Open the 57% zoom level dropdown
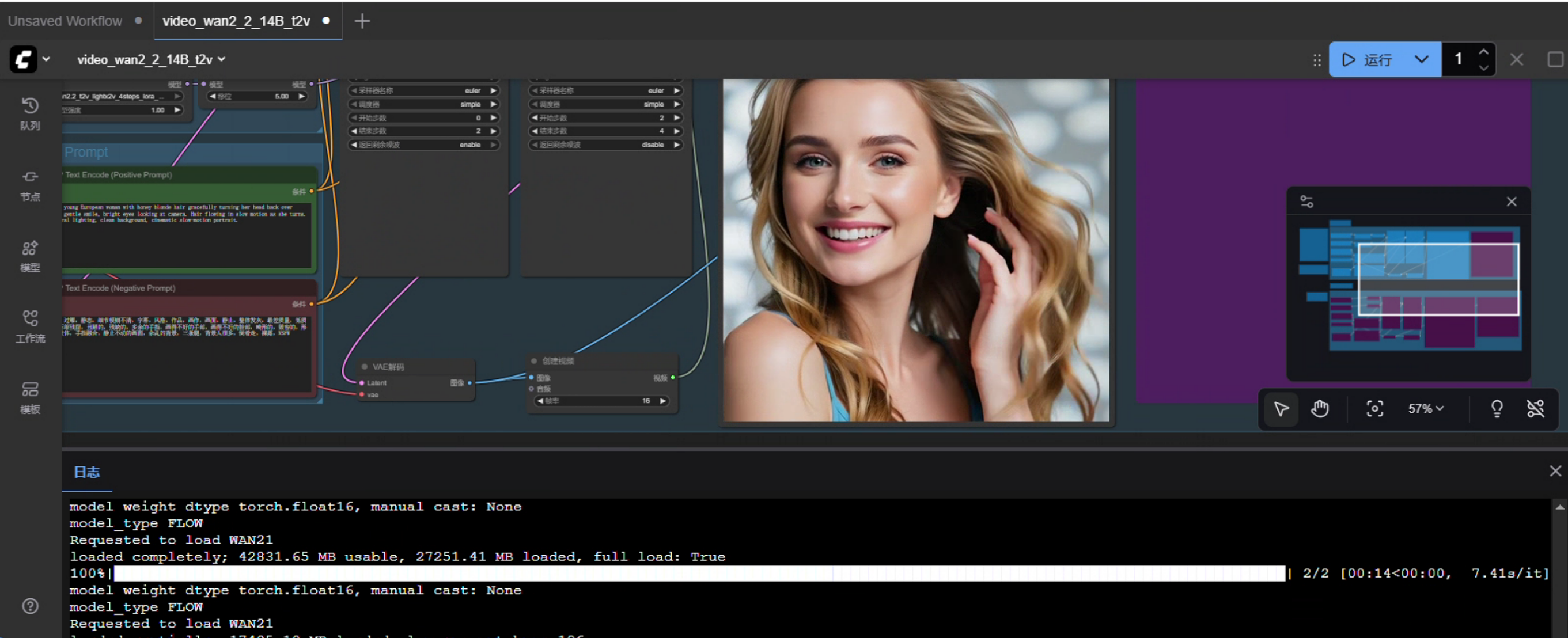Image resolution: width=1568 pixels, height=638 pixels. 1426,409
